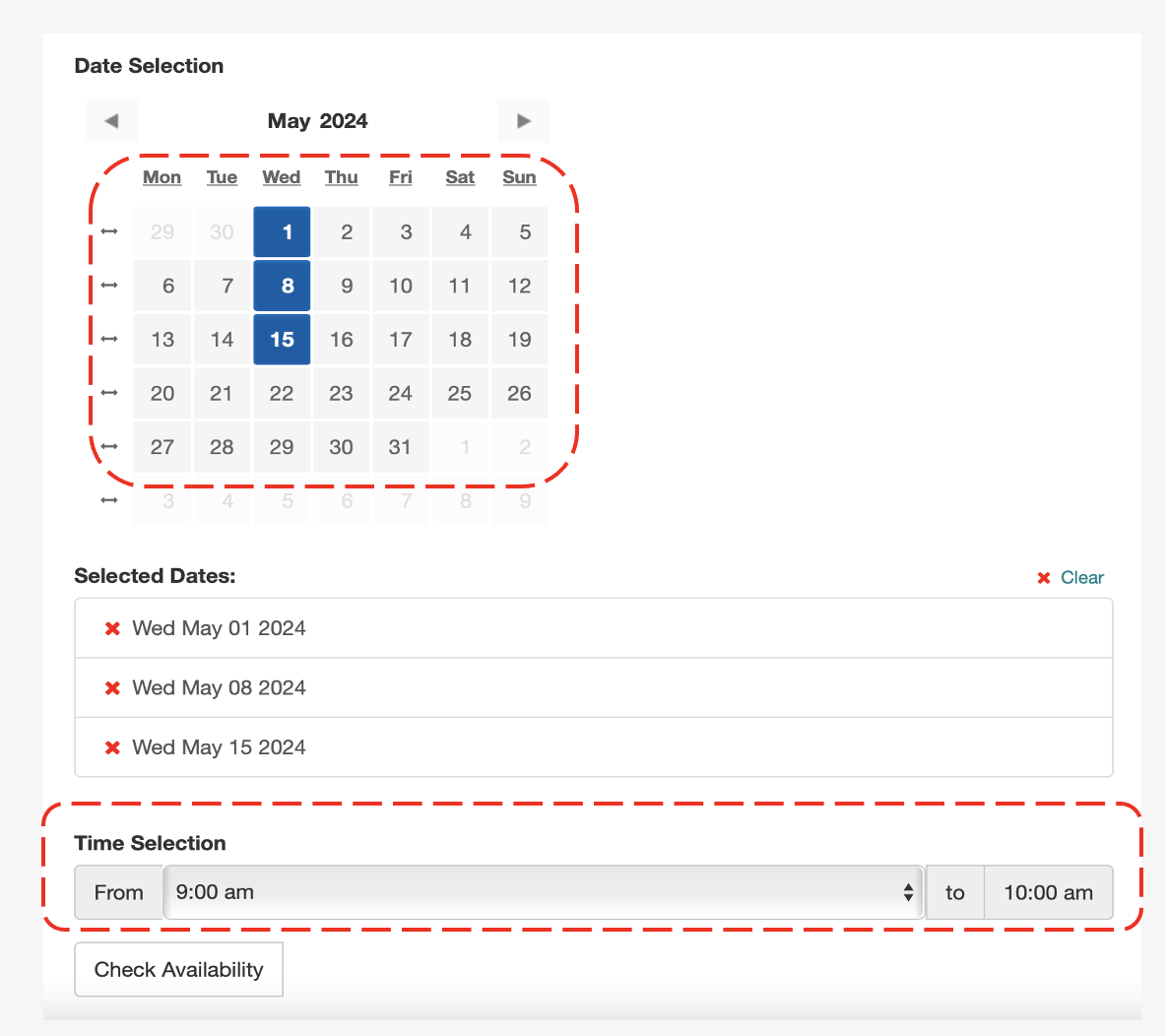Pick May 3 date cell
The width and height of the screenshot is (1166, 1036).
tap(401, 232)
